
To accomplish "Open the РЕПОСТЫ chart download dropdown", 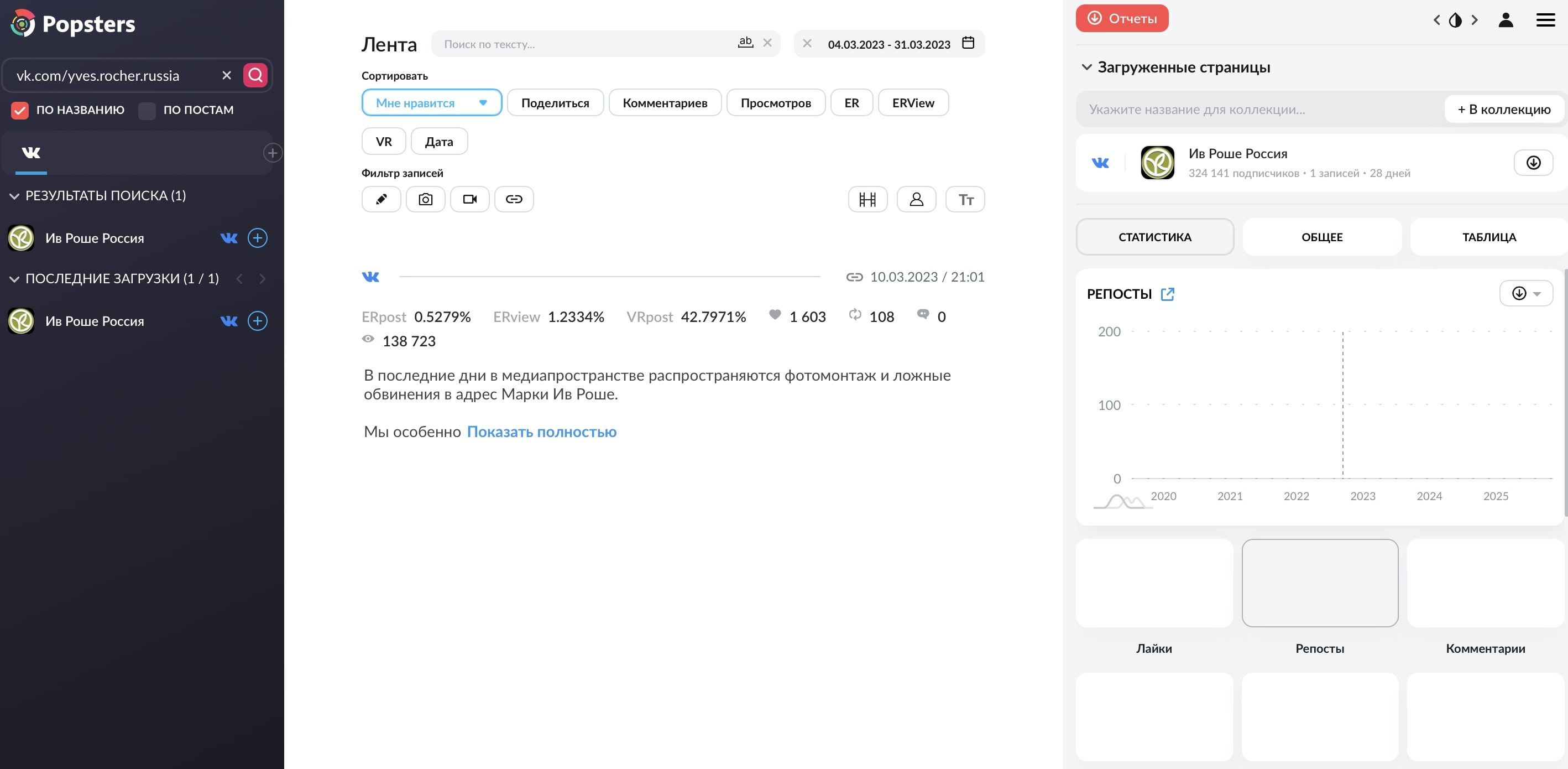I will click(x=1526, y=293).
